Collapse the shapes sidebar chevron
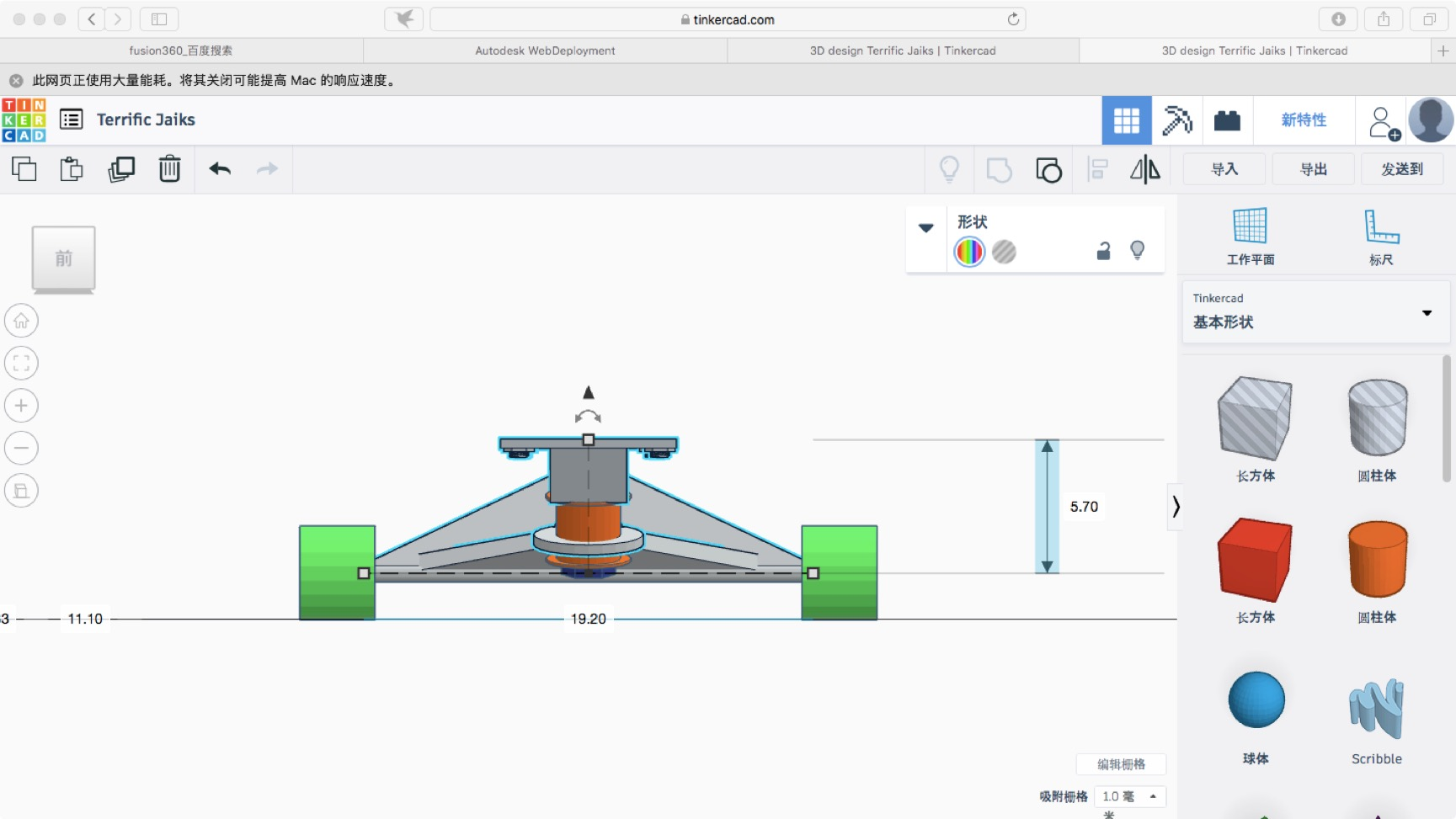Image resolution: width=1456 pixels, height=819 pixels. (1176, 506)
